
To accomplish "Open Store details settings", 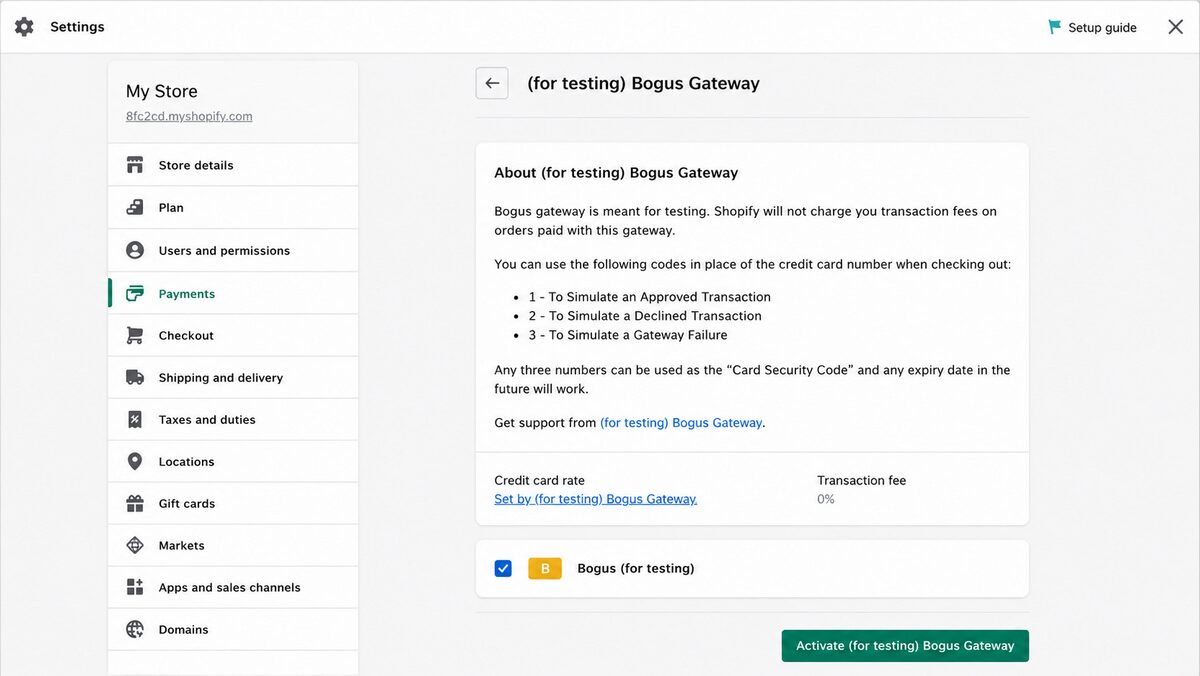I will click(x=233, y=165).
